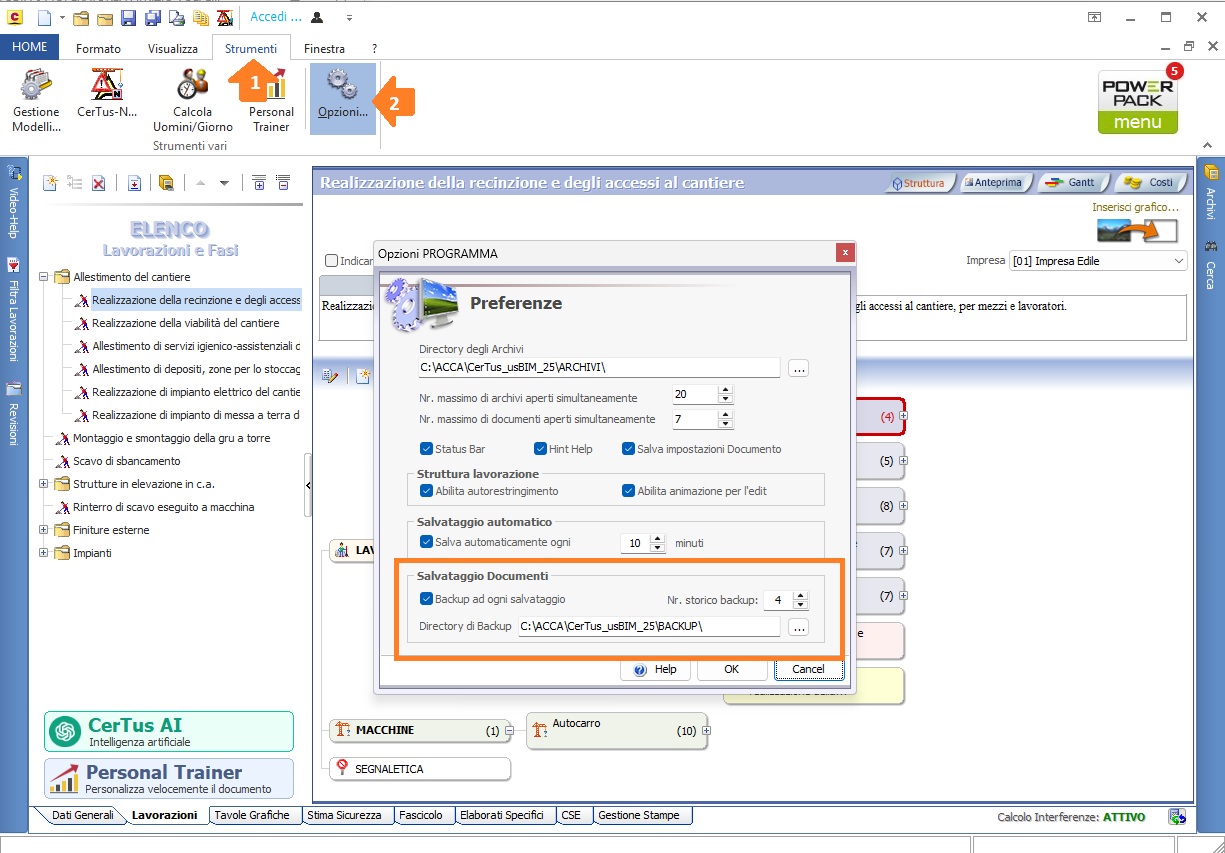Open the Visualizza ribbon tab
Screen dimensions: 1225x853
click(173, 48)
